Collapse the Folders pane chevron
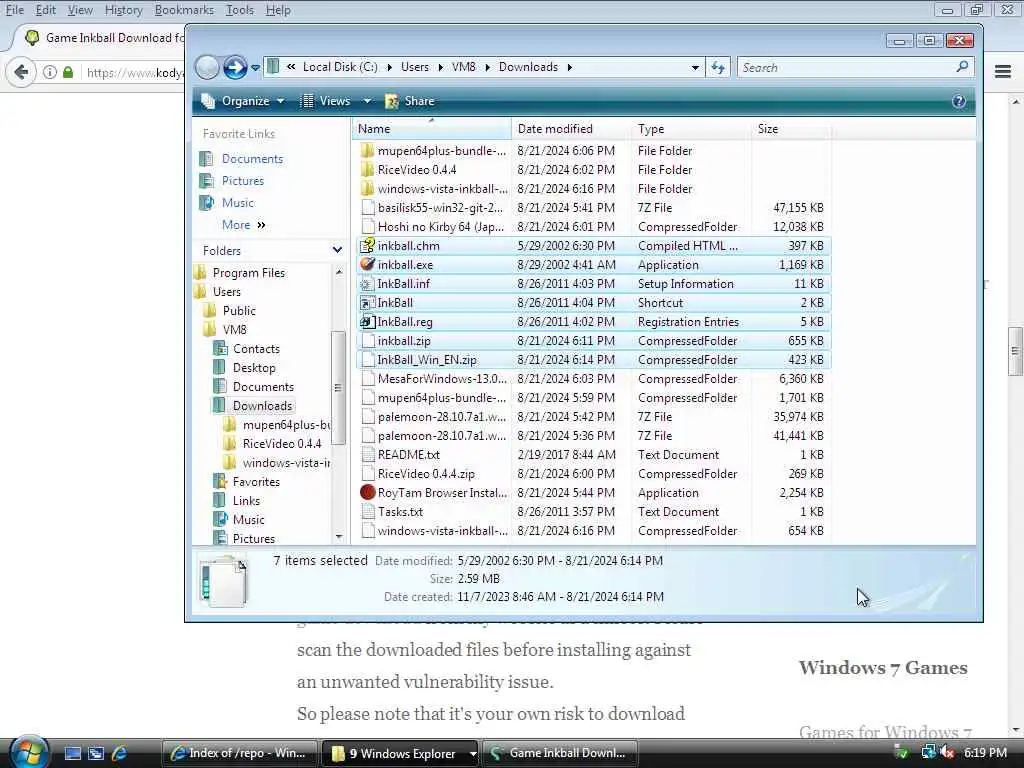Screen dimensions: 1024x768 (337, 250)
